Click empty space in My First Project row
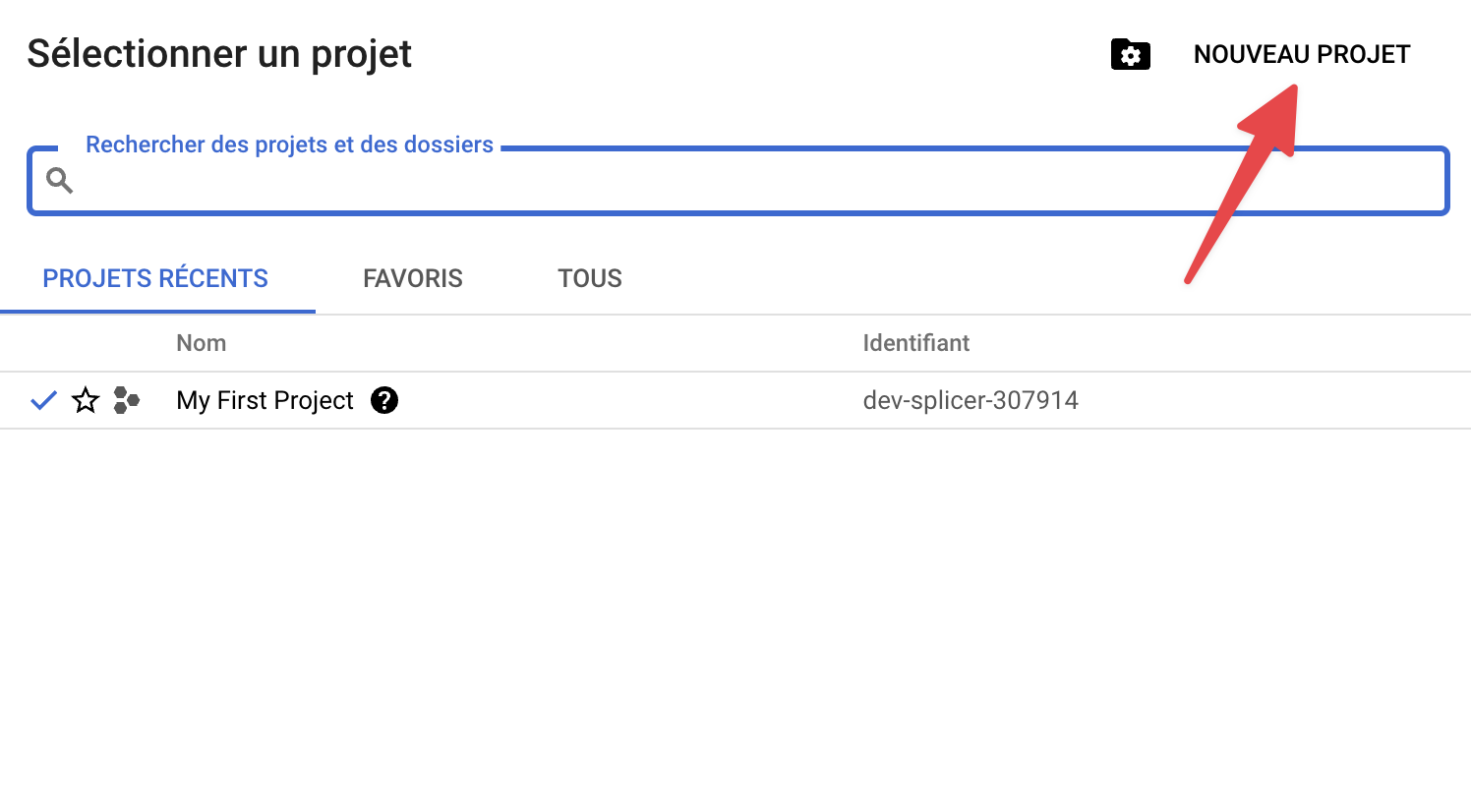This screenshot has height=812, width=1471. (x=629, y=400)
